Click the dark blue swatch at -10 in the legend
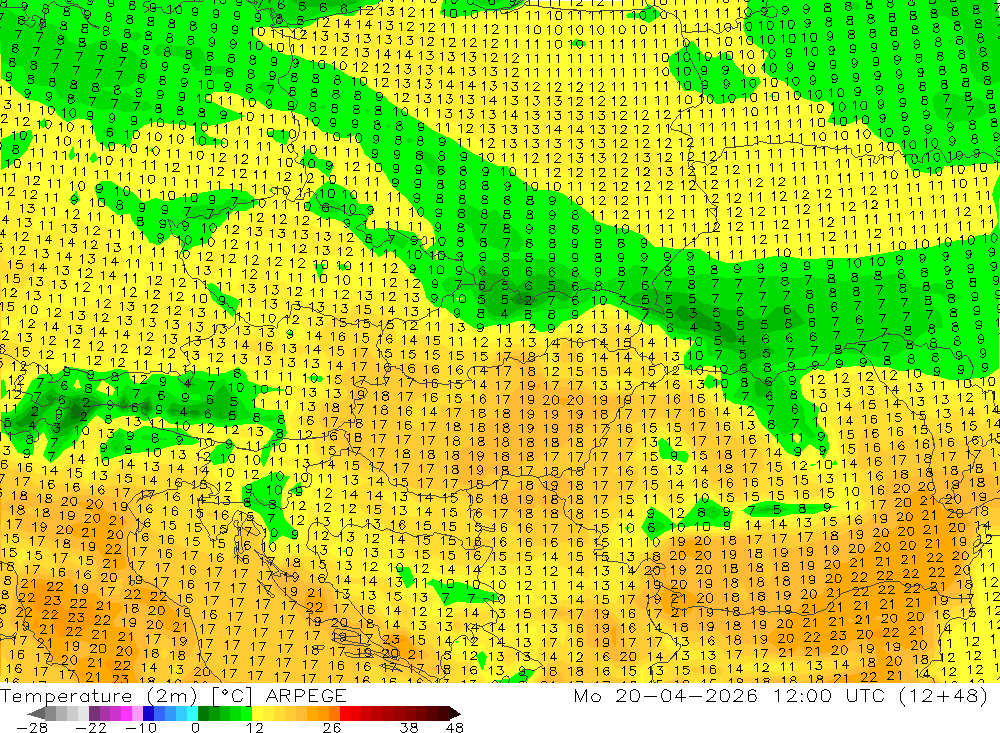The image size is (1000, 733). [x=148, y=714]
